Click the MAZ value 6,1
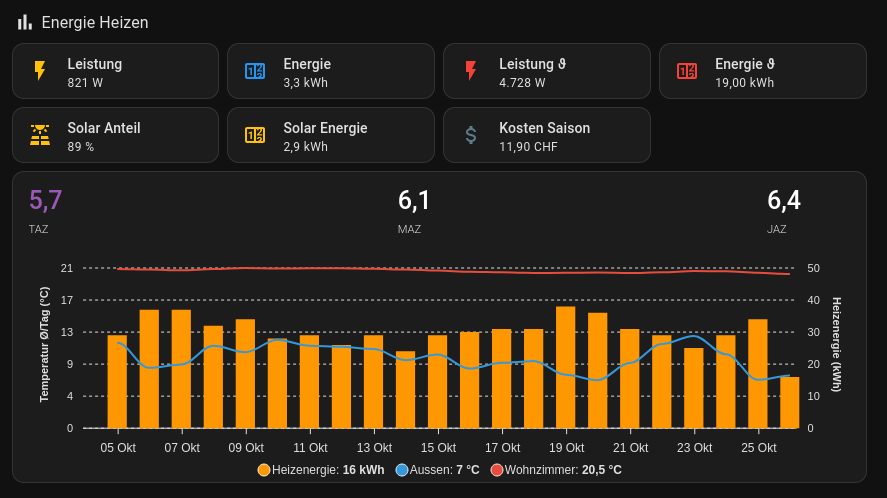Image resolution: width=887 pixels, height=498 pixels. (x=414, y=201)
